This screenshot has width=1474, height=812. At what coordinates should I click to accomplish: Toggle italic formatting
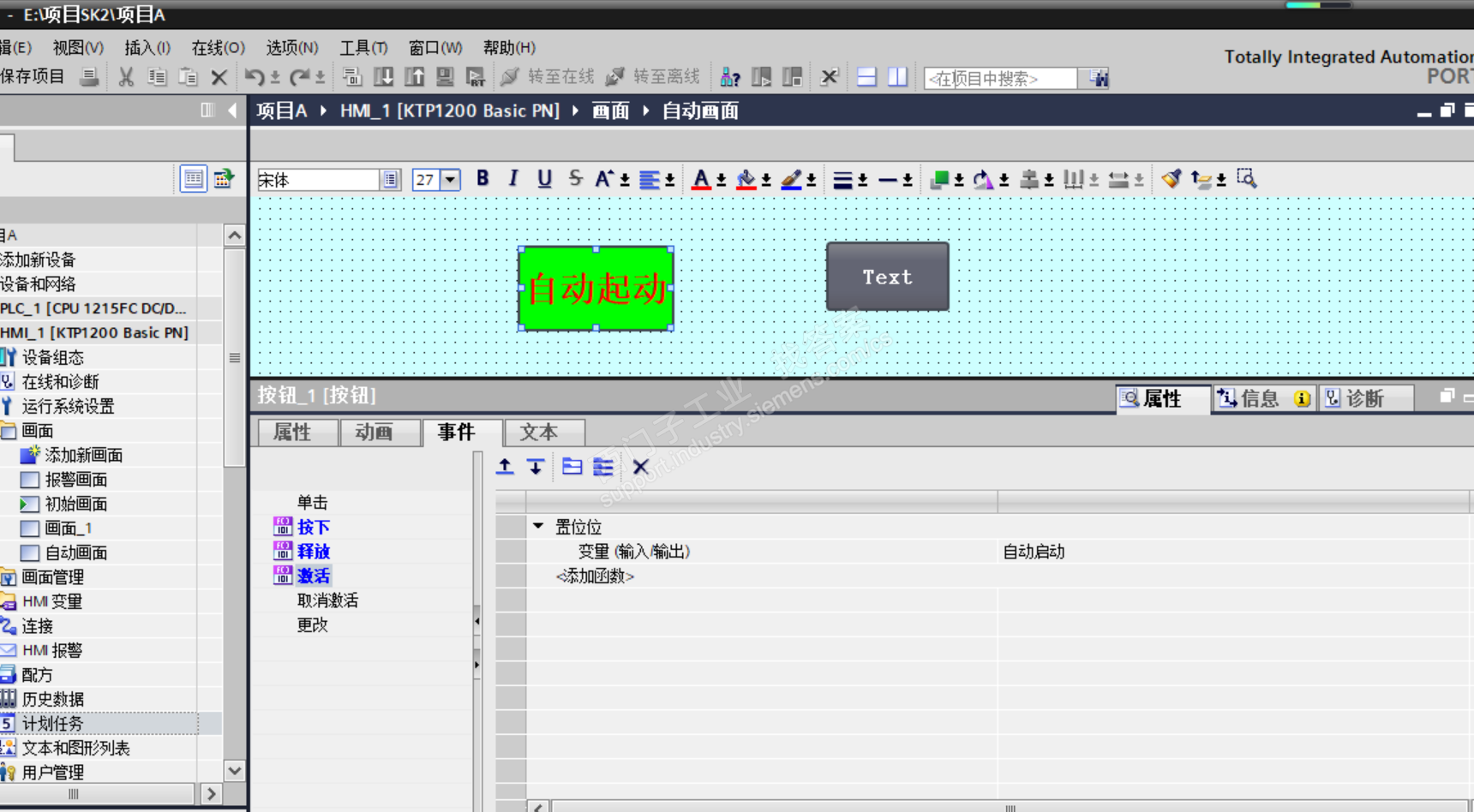coord(513,178)
